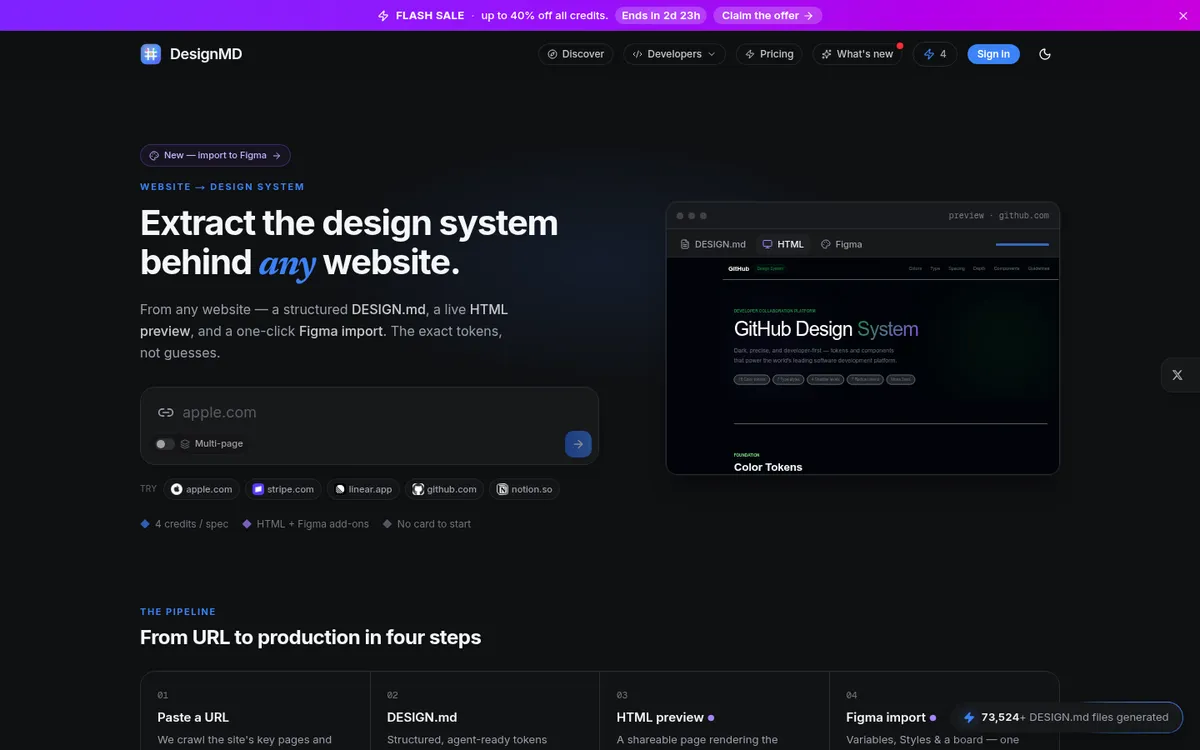Viewport: 1200px width, 750px height.
Task: Click the Multi-page layers icon
Action: pos(185,443)
